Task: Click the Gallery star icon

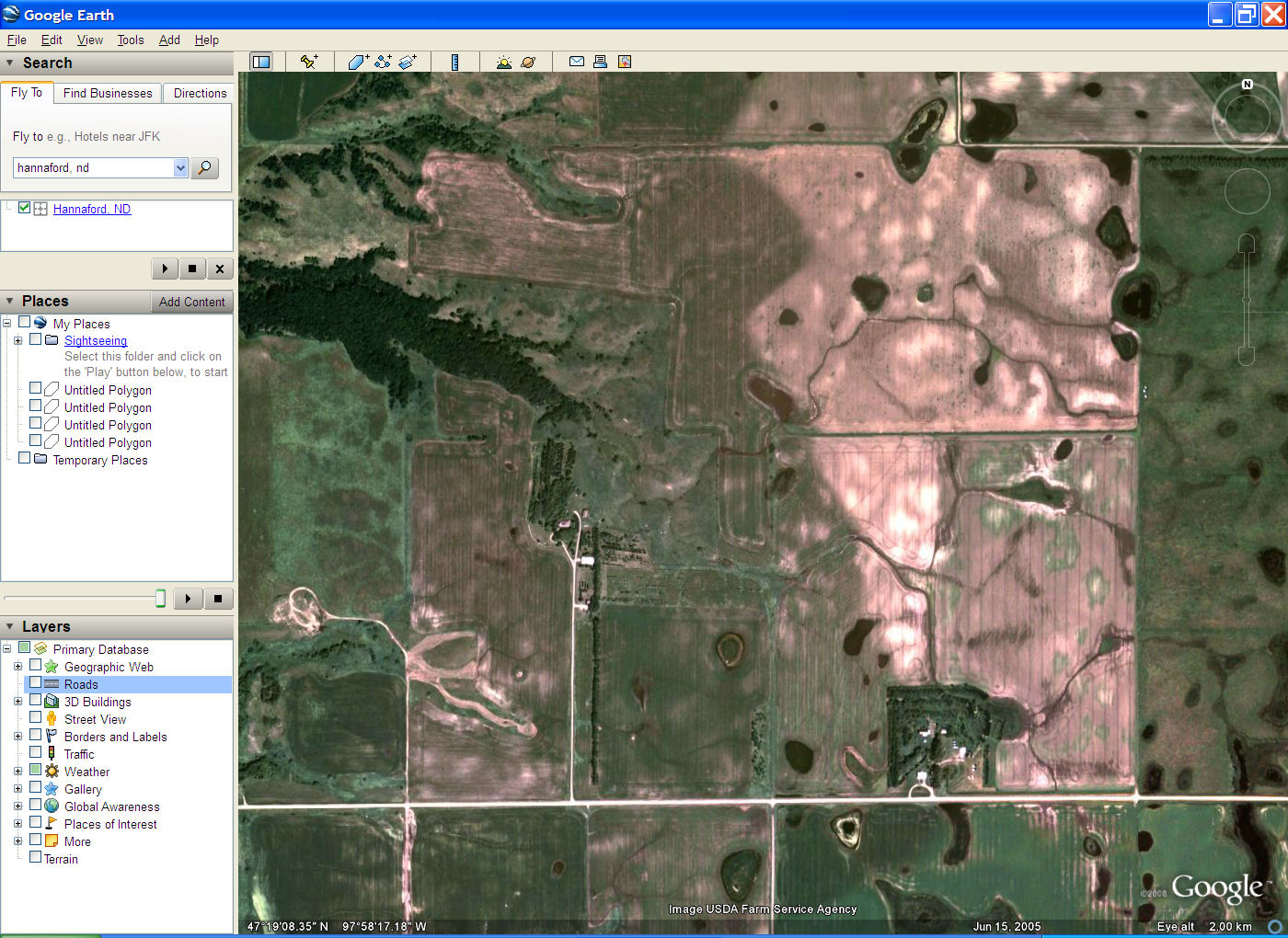Action: click(52, 789)
